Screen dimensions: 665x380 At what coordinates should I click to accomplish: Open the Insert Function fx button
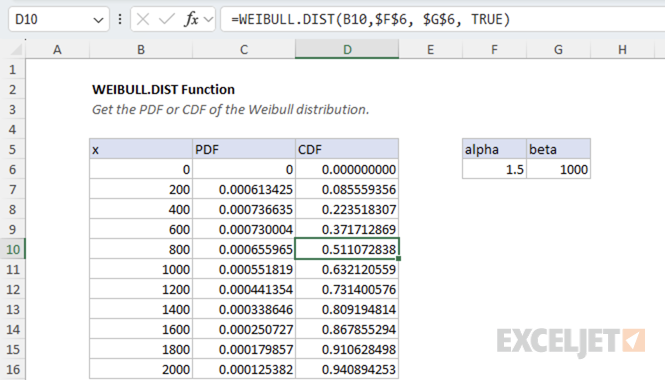pyautogui.click(x=191, y=19)
